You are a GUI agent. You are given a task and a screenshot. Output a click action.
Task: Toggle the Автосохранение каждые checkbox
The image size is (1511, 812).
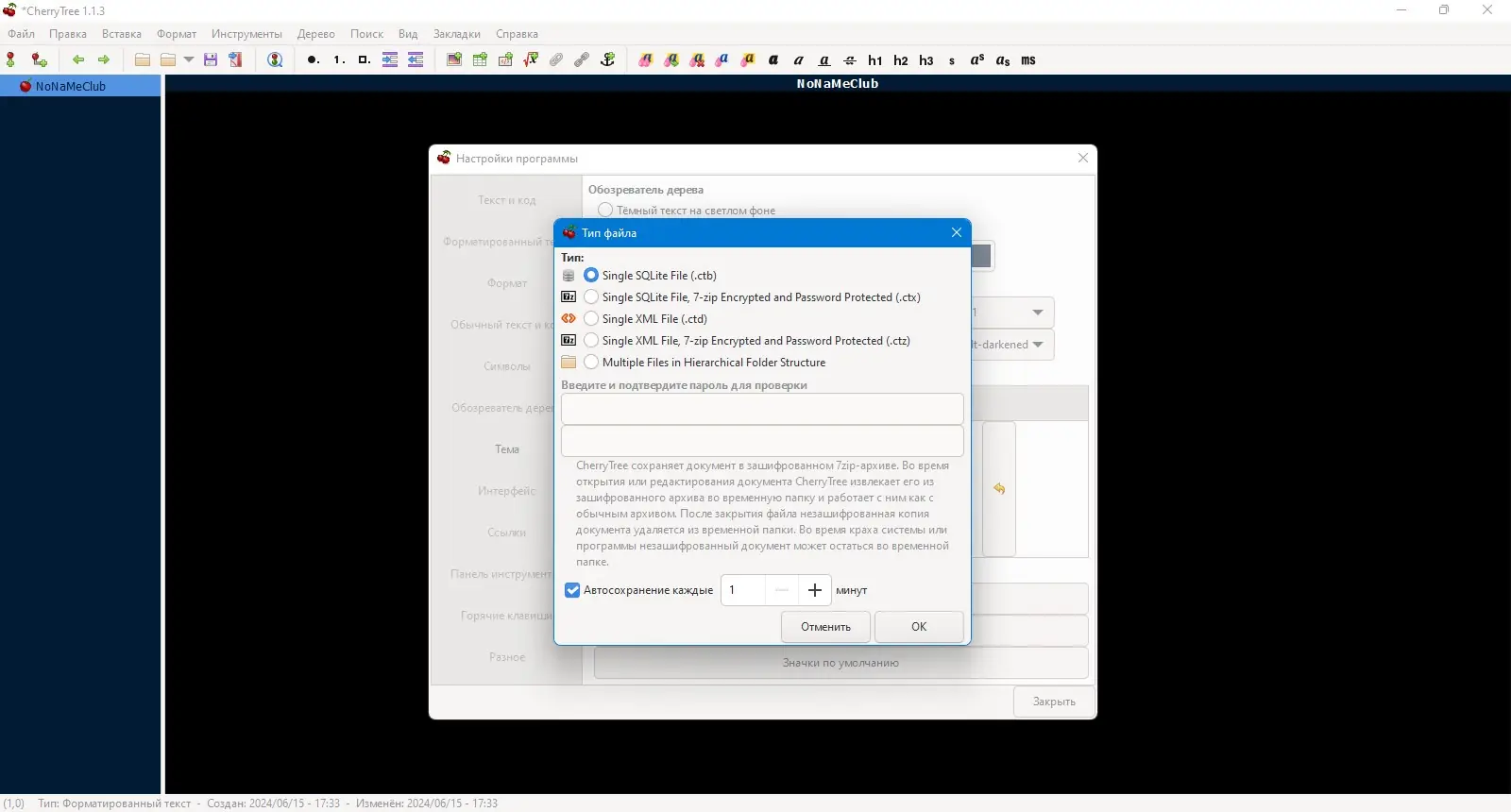(572, 590)
